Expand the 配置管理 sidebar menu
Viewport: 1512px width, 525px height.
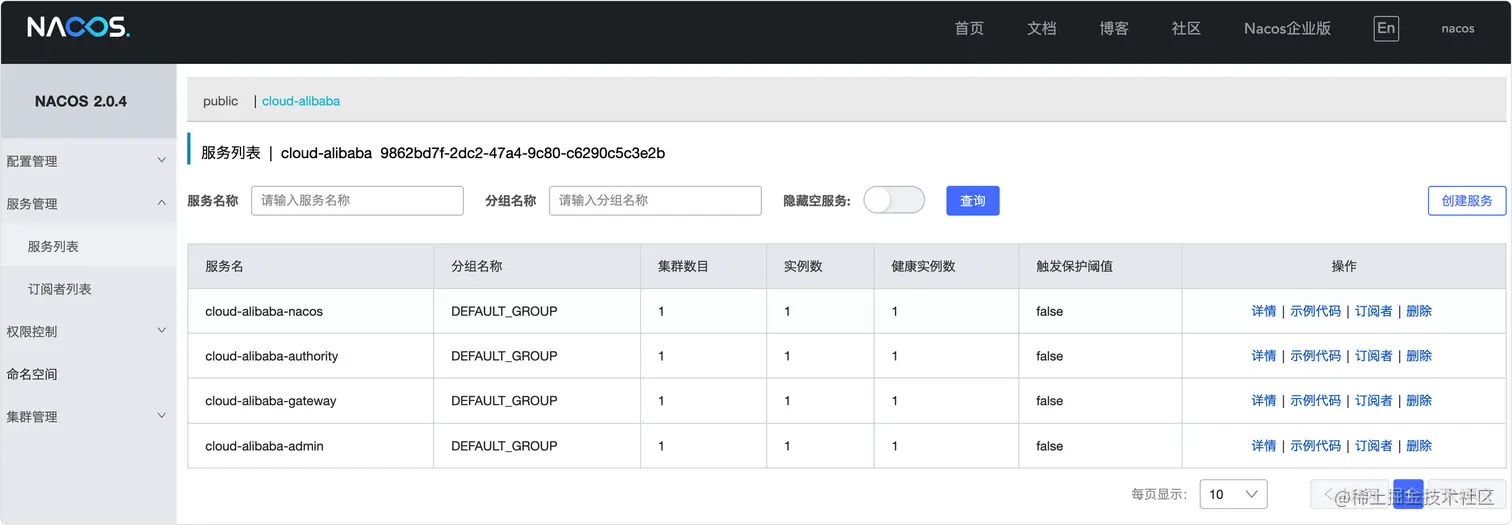click(x=87, y=161)
